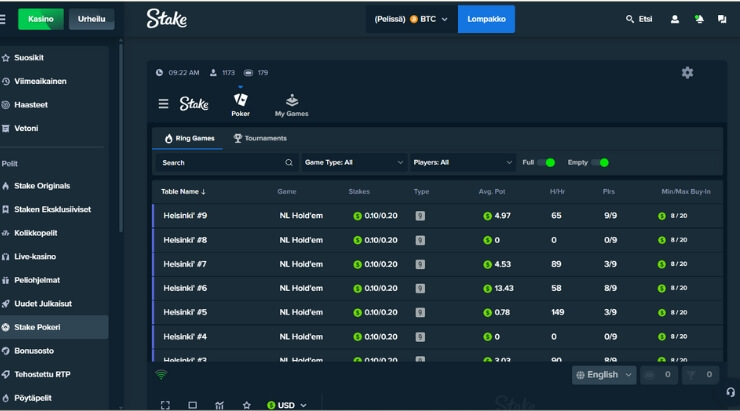Expand the Game Type: All dropdown

tap(354, 162)
